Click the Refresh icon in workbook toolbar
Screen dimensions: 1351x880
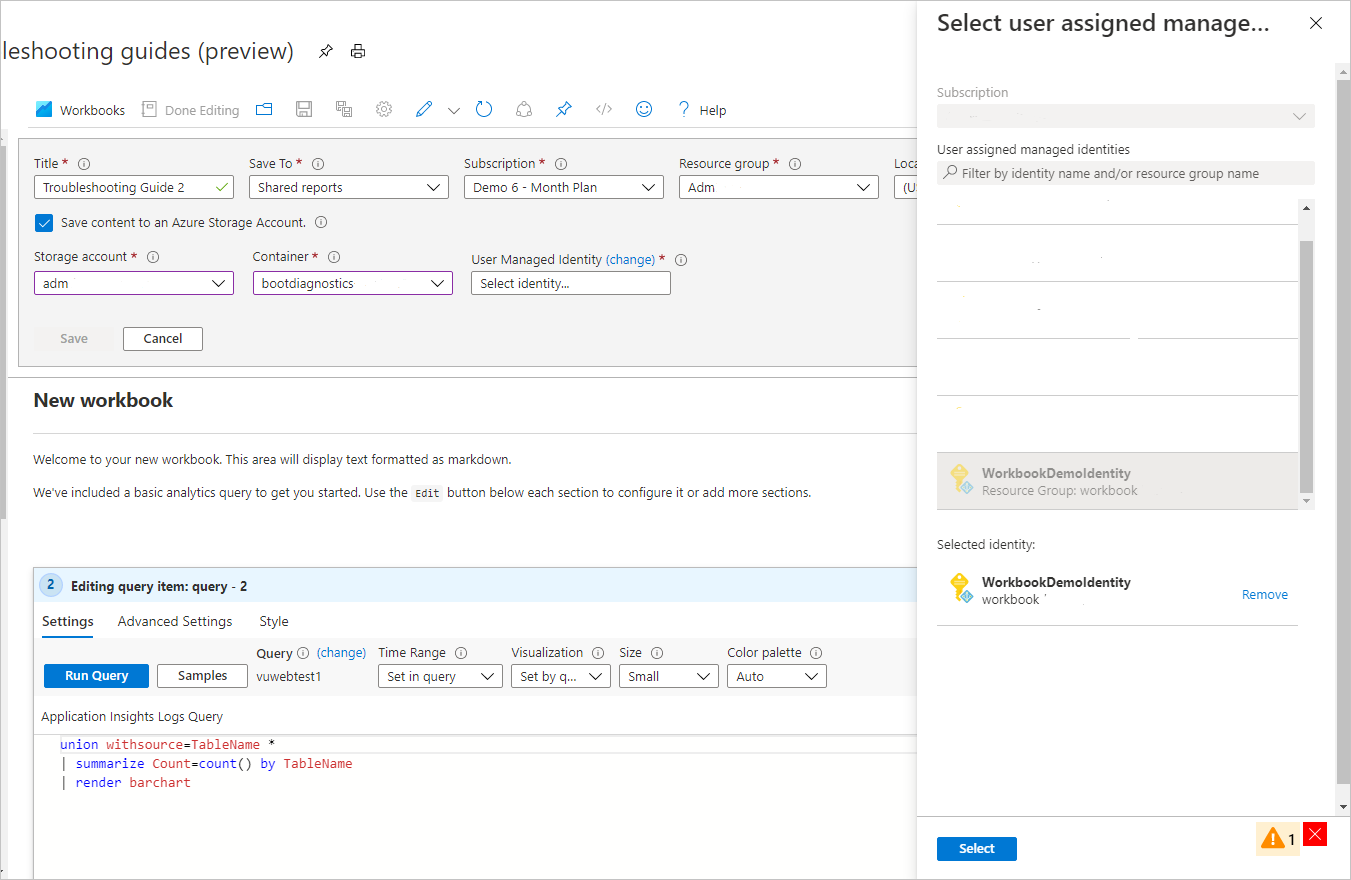click(484, 110)
